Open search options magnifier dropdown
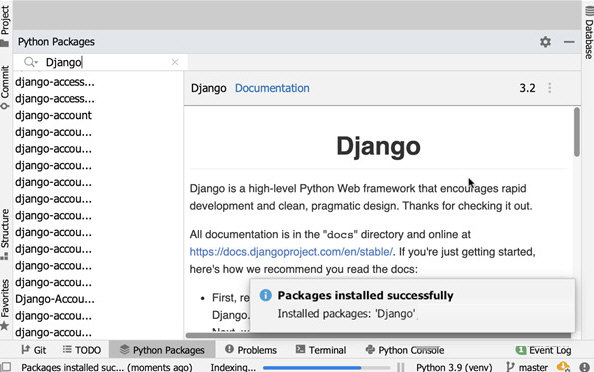 30,62
